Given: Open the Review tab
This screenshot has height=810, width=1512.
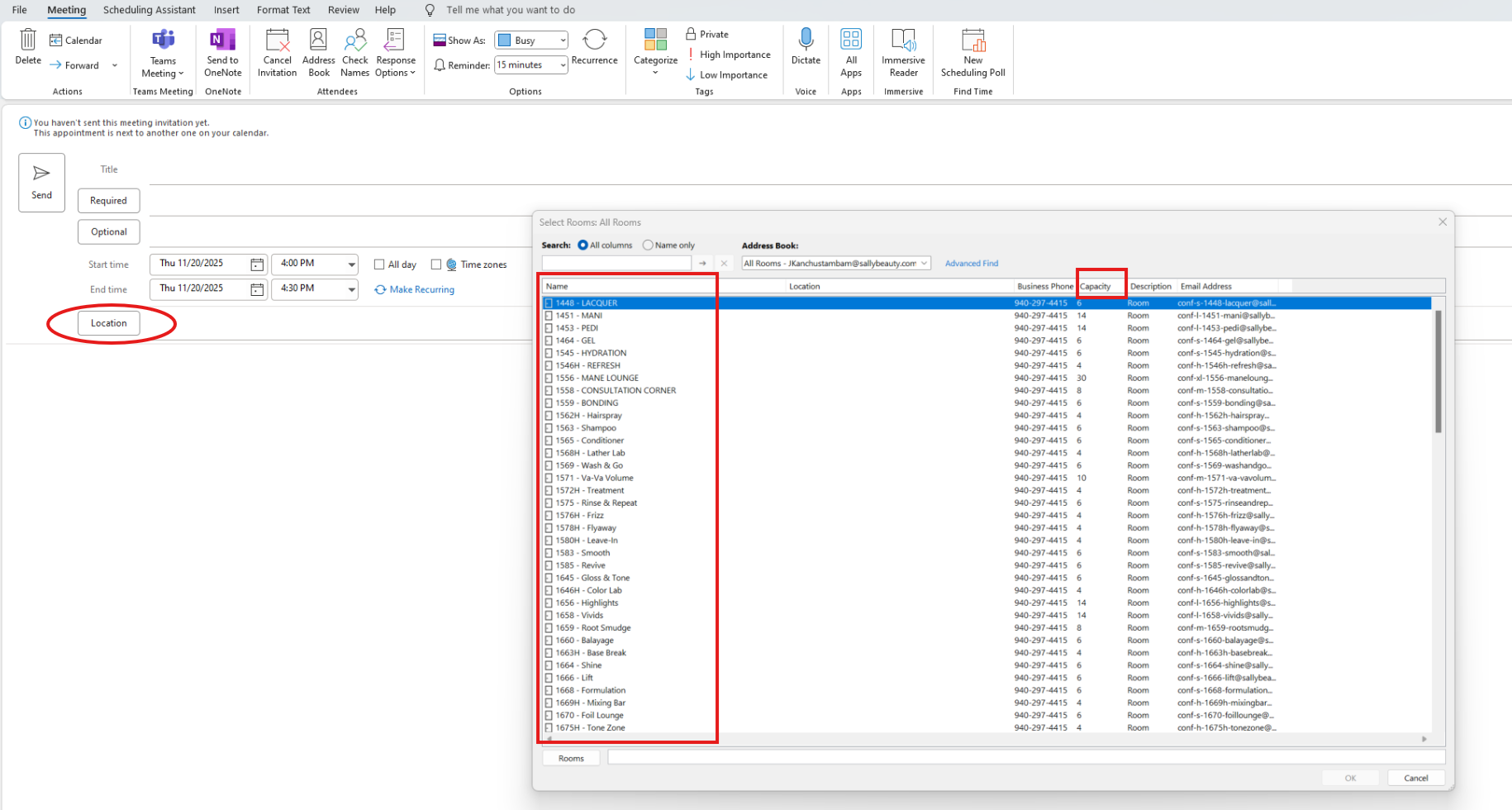Looking at the screenshot, I should coord(344,10).
